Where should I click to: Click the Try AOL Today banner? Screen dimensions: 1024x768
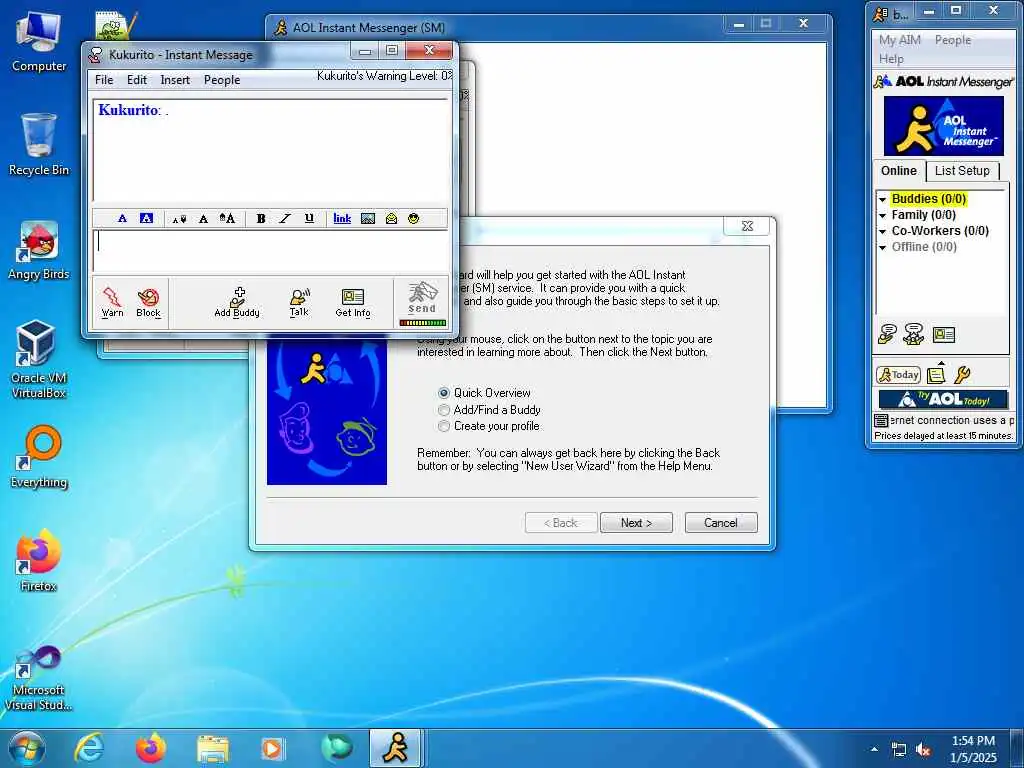[943, 399]
